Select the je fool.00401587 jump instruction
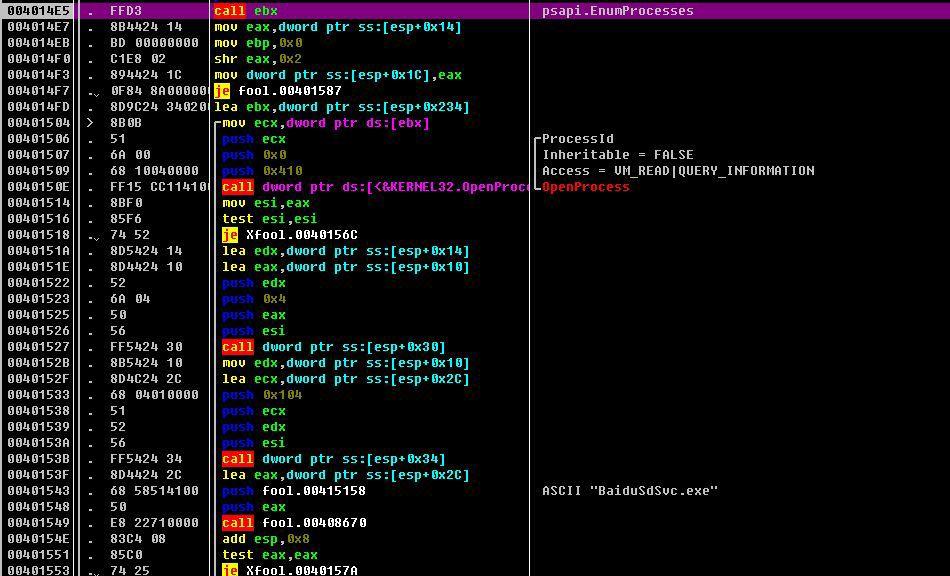Screen dimensions: 950x576 click(x=278, y=91)
